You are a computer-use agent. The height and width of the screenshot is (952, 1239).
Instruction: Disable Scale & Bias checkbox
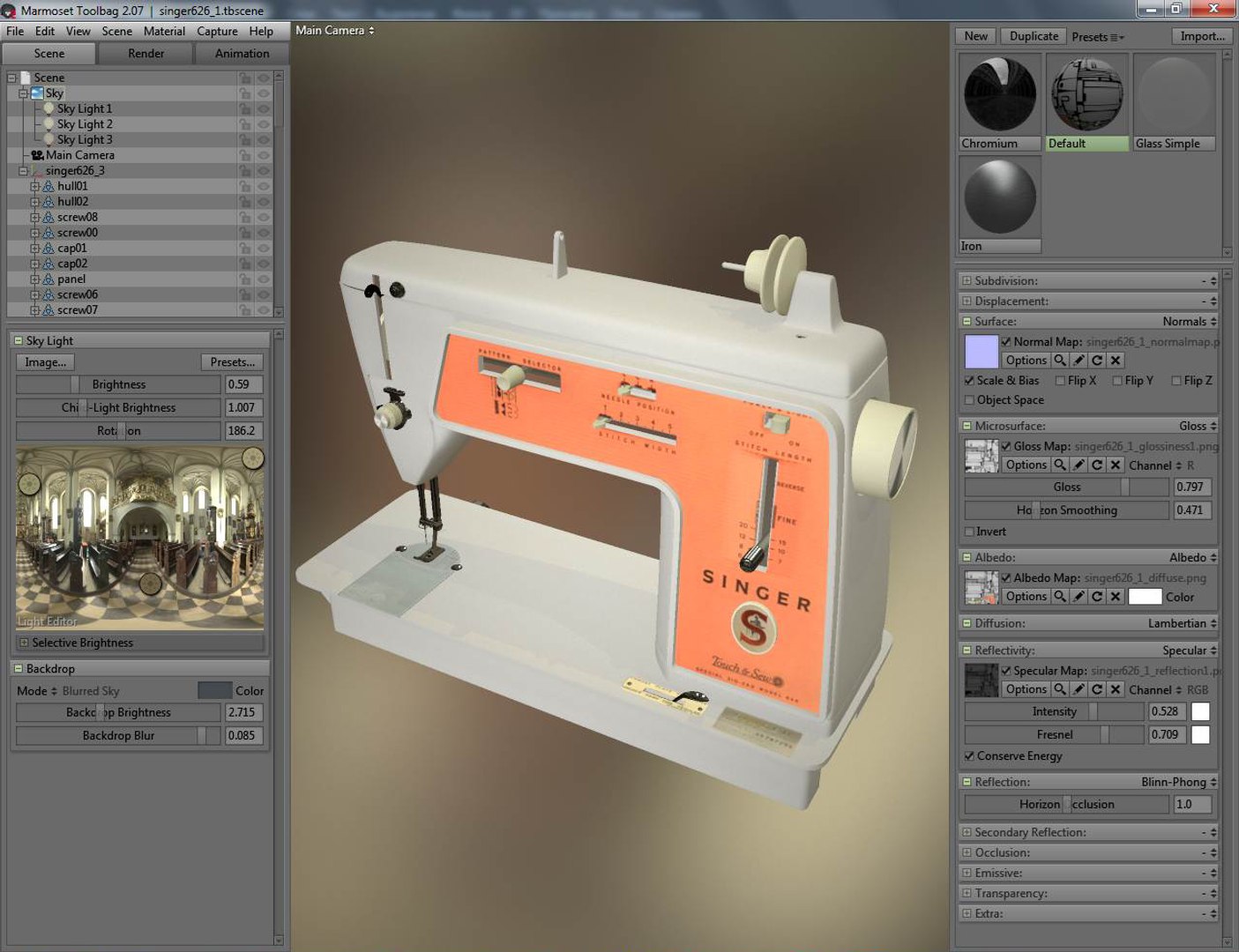point(970,381)
